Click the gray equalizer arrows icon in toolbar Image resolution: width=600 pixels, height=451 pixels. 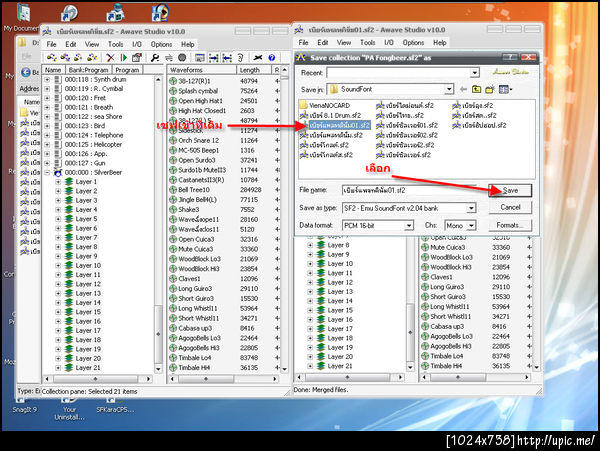coord(169,58)
